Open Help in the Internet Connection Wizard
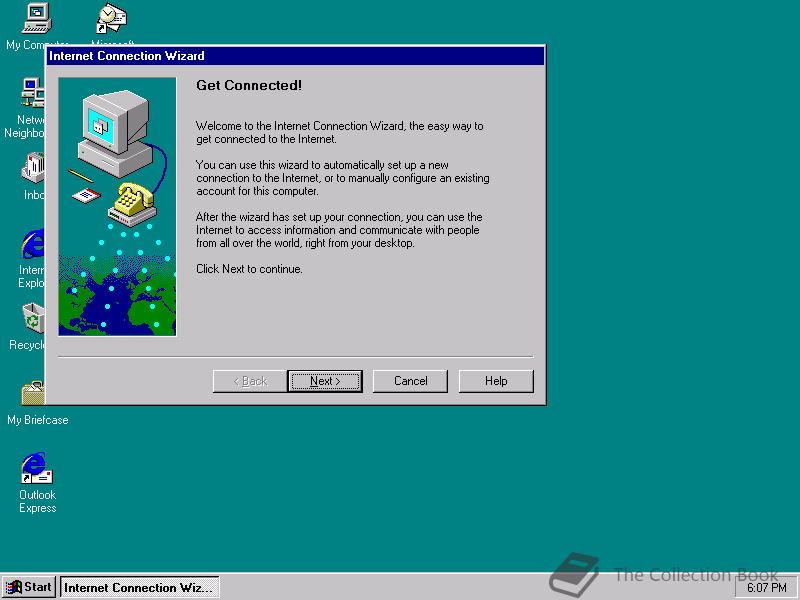This screenshot has width=800, height=600. (496, 381)
